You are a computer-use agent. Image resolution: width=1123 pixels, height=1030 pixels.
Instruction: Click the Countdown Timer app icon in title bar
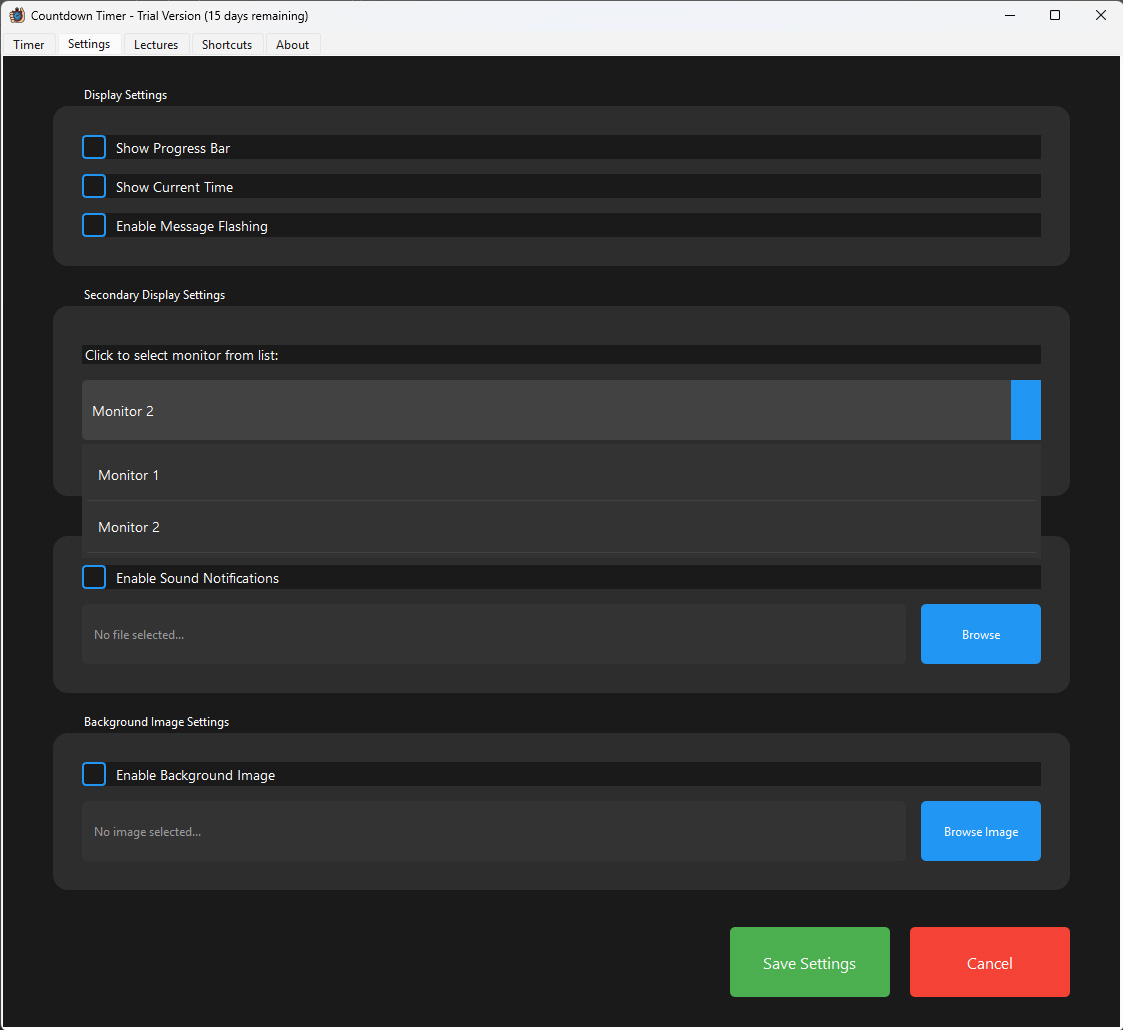point(16,15)
